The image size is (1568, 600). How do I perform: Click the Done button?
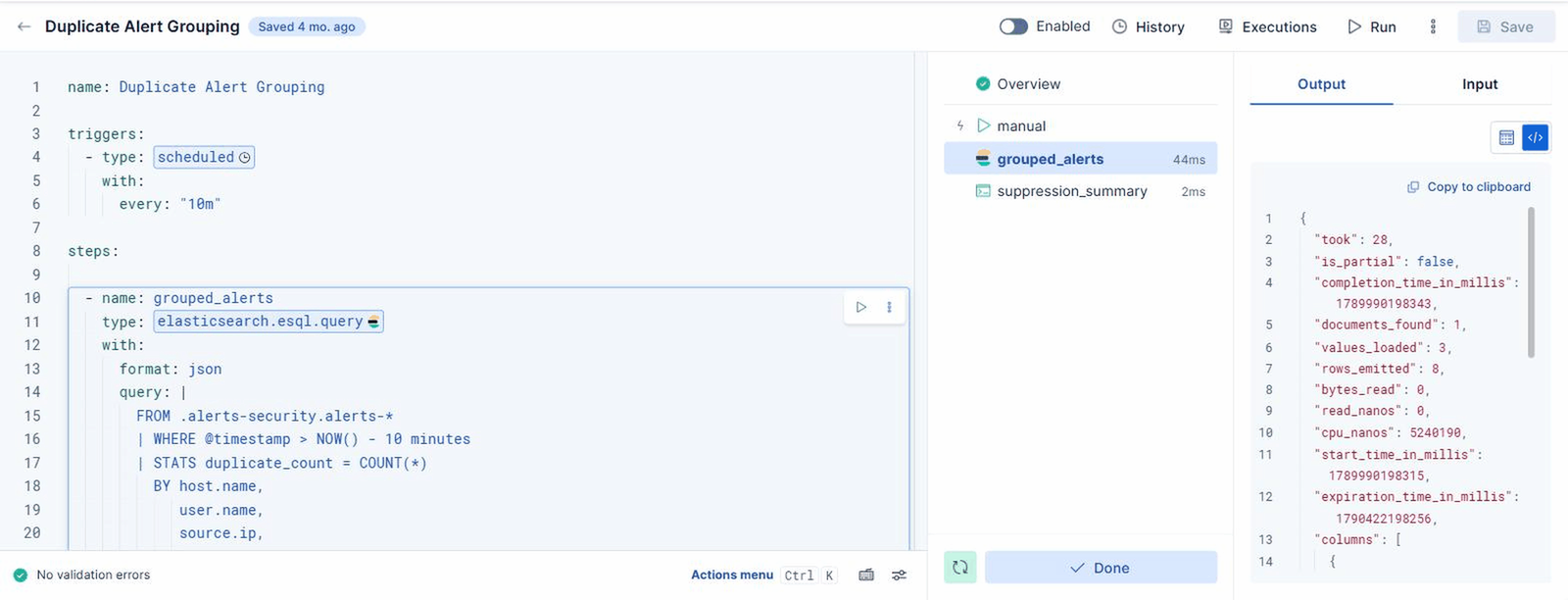coord(1101,568)
